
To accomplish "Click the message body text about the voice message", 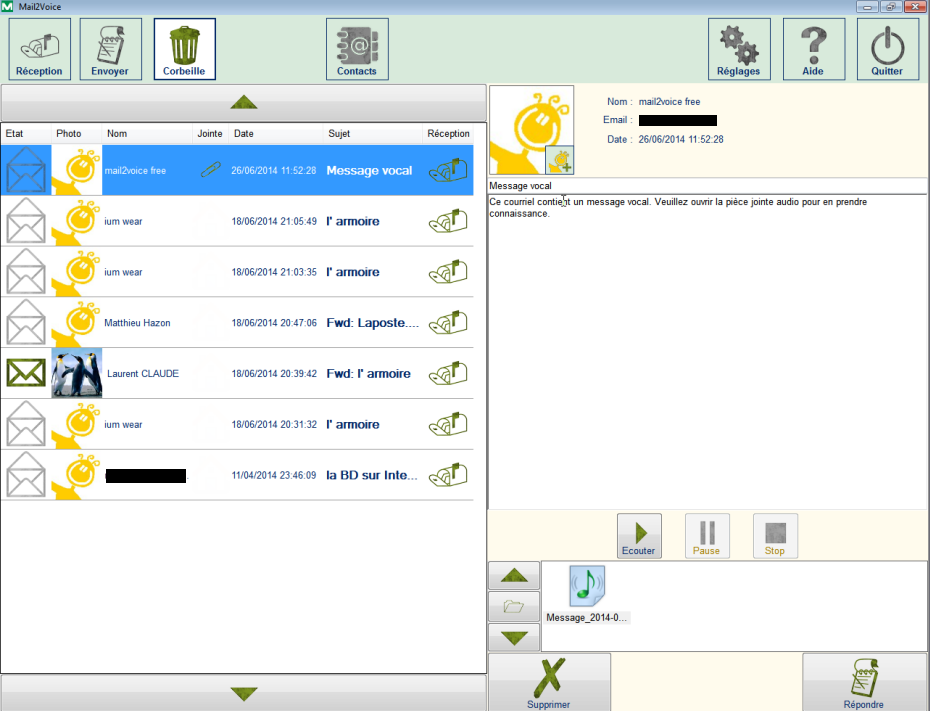I will point(678,208).
